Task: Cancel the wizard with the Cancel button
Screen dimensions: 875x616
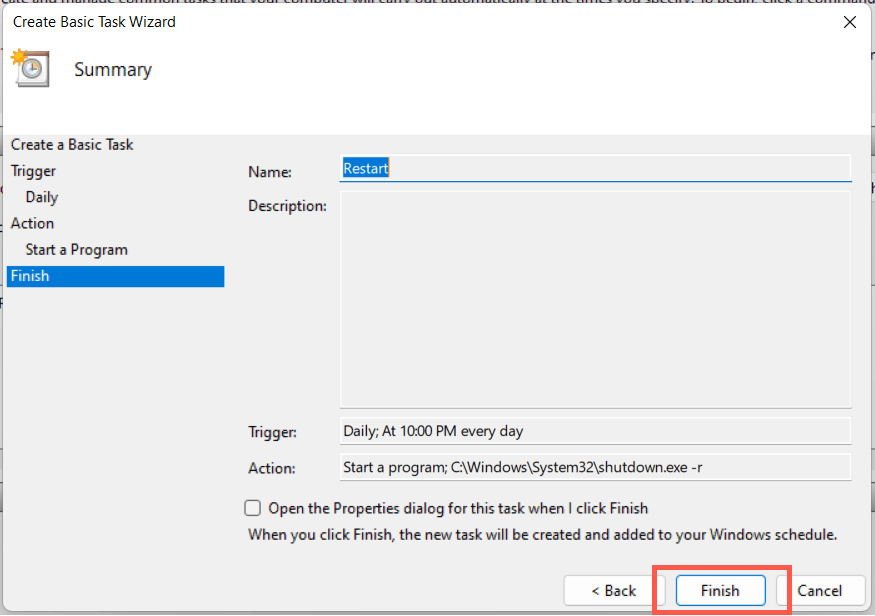Action: (x=820, y=590)
